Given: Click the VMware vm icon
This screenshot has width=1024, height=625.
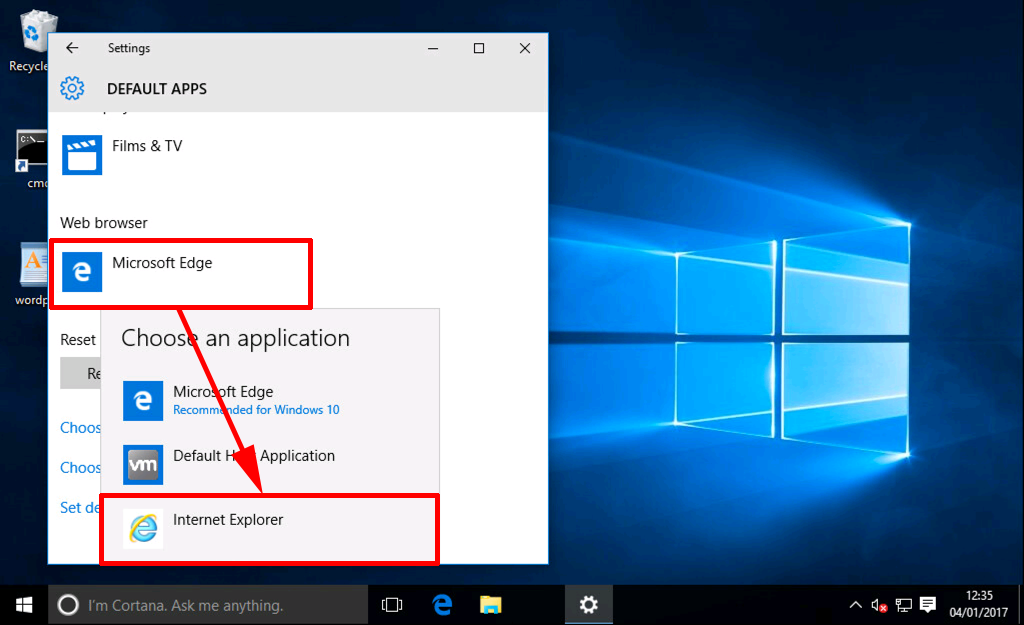Looking at the screenshot, I should coord(143,464).
